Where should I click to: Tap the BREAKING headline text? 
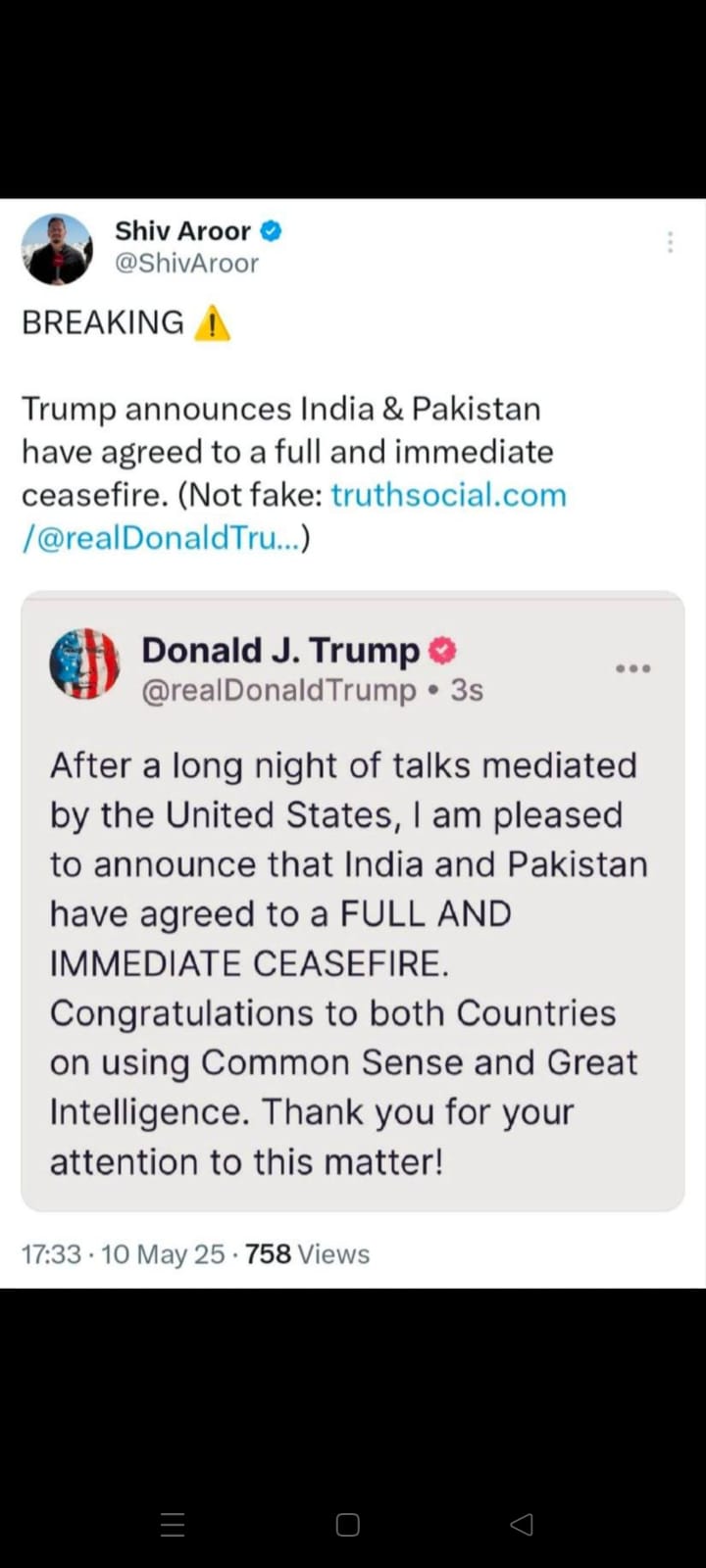click(103, 322)
